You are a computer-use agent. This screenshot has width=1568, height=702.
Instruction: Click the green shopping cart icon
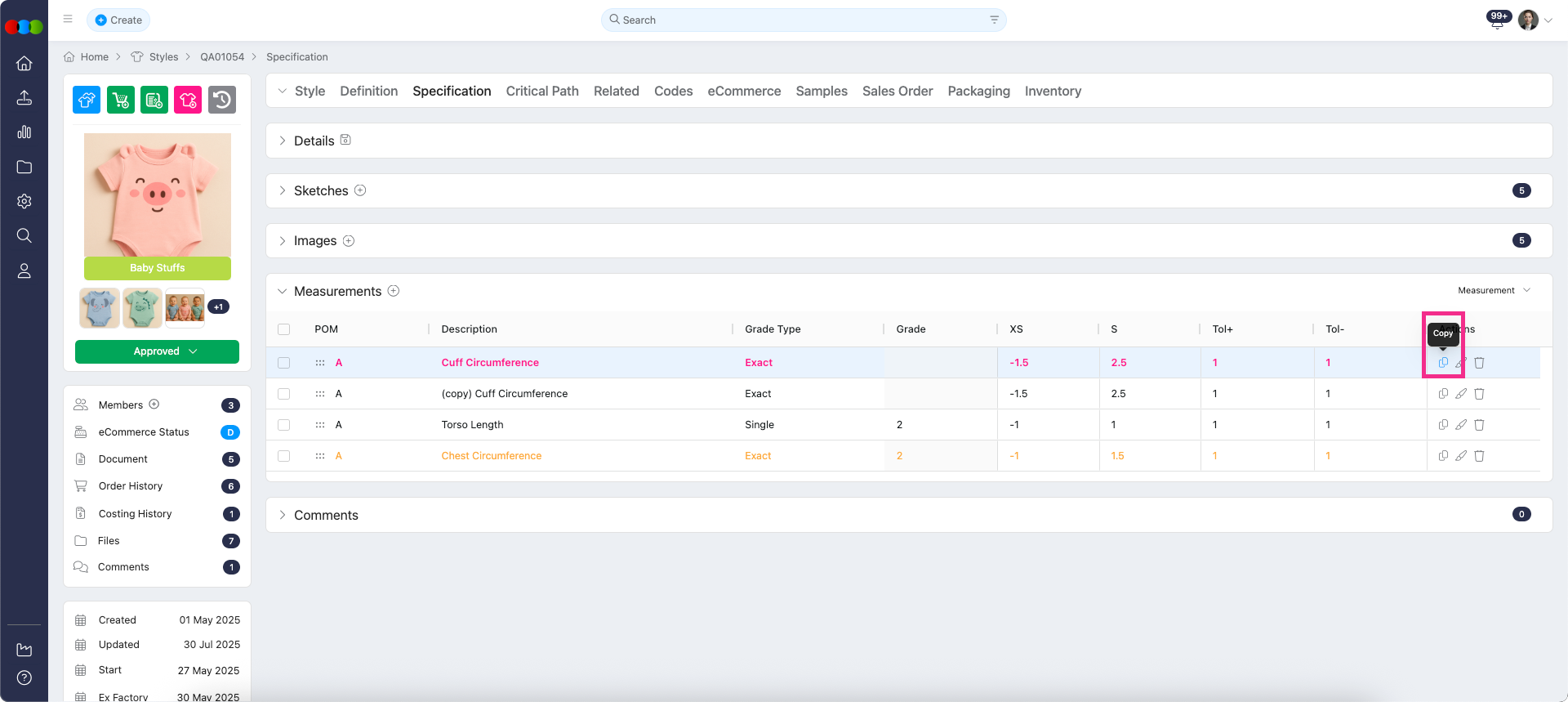click(x=121, y=100)
